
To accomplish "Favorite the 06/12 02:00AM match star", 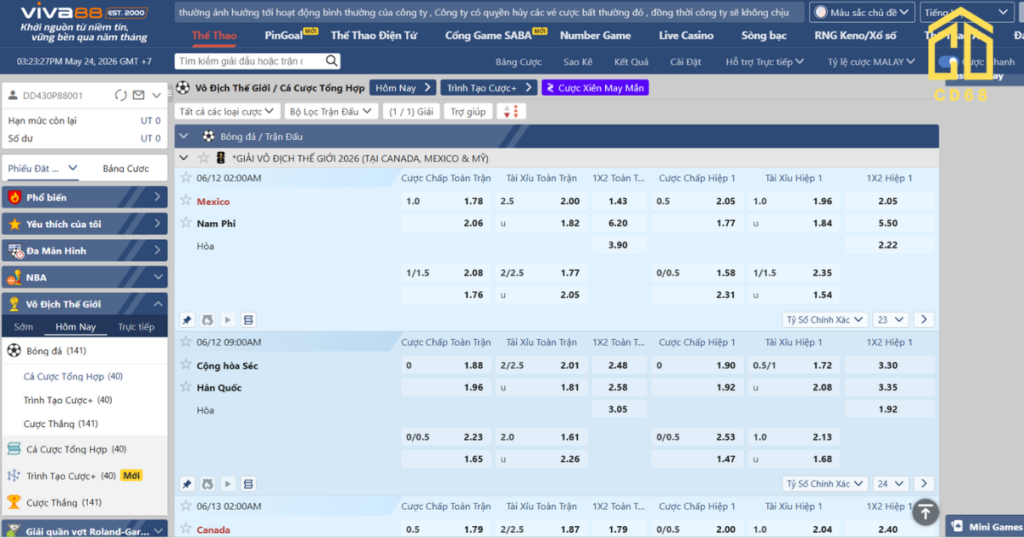I will [186, 178].
